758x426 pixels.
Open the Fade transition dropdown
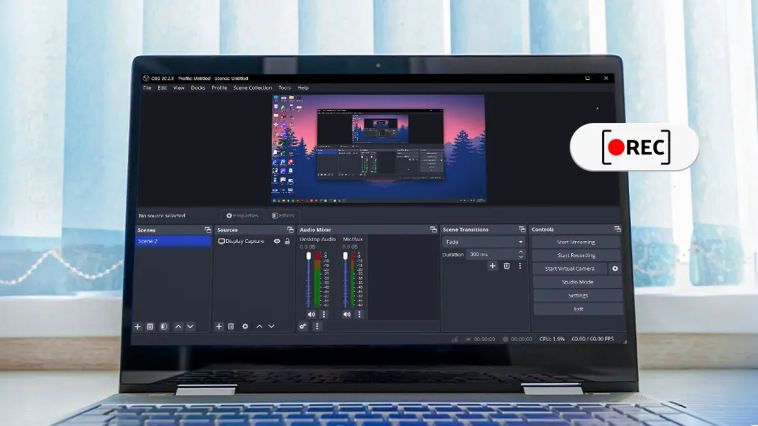coord(483,242)
